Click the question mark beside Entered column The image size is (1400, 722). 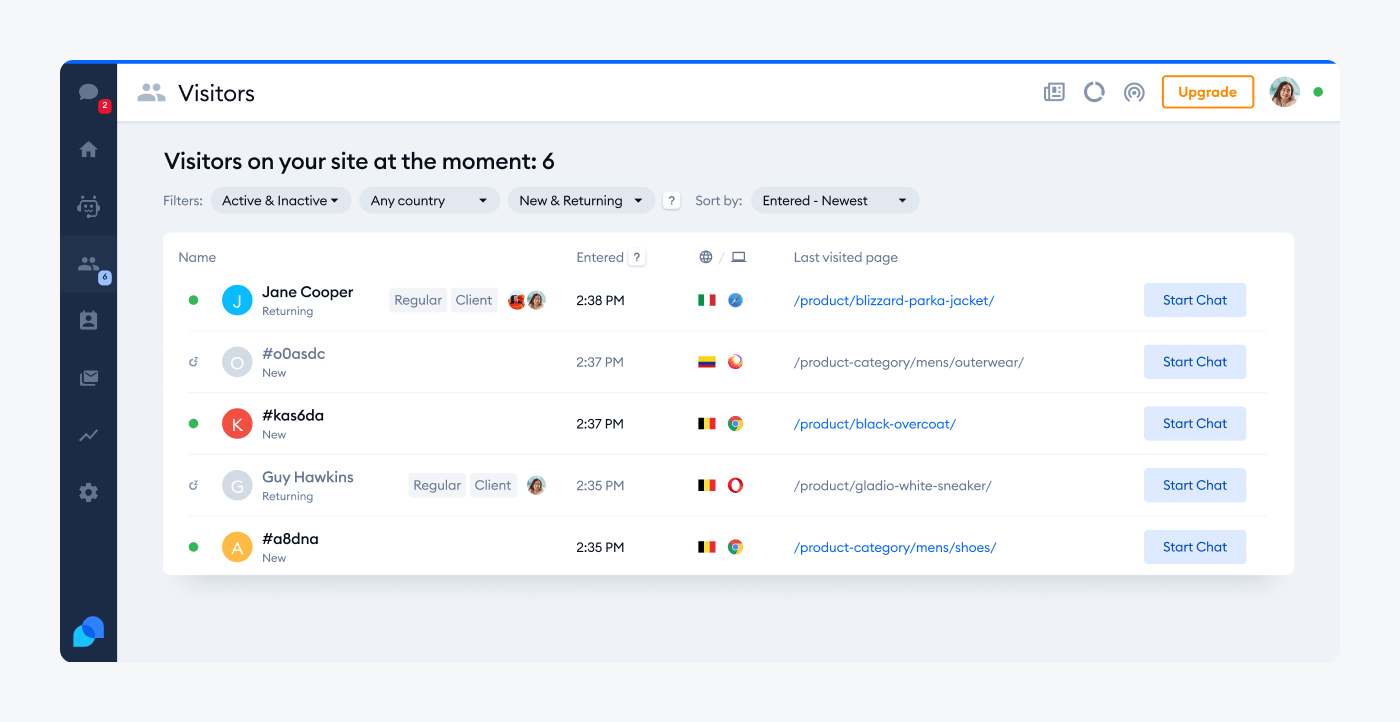637,257
